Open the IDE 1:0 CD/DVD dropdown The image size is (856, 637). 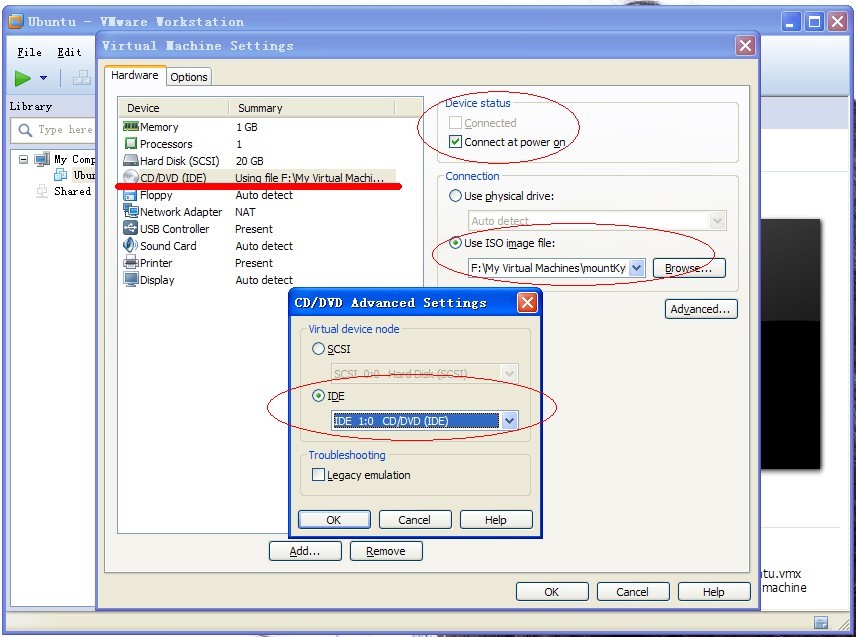pos(509,421)
